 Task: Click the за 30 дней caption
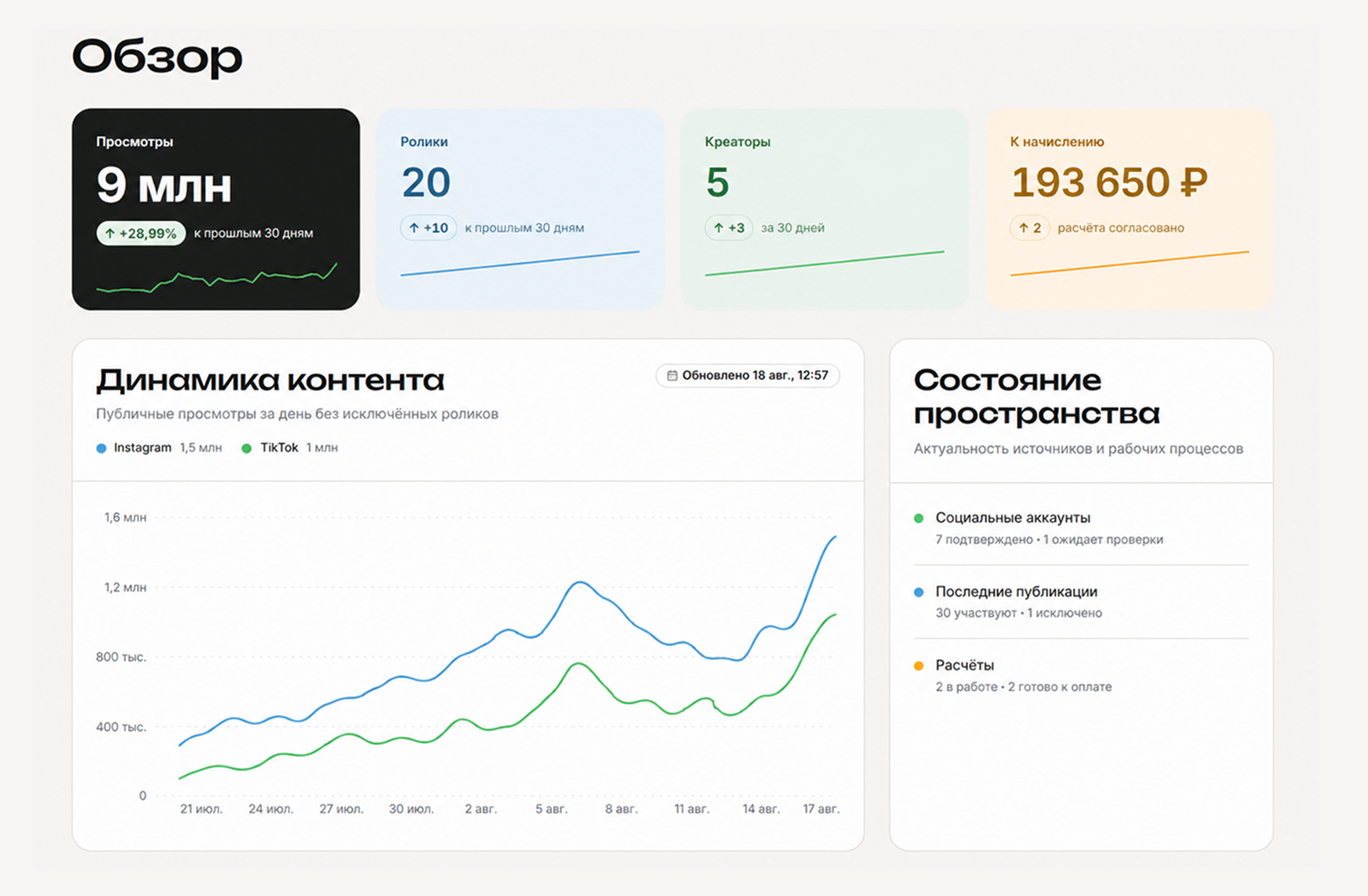(793, 228)
